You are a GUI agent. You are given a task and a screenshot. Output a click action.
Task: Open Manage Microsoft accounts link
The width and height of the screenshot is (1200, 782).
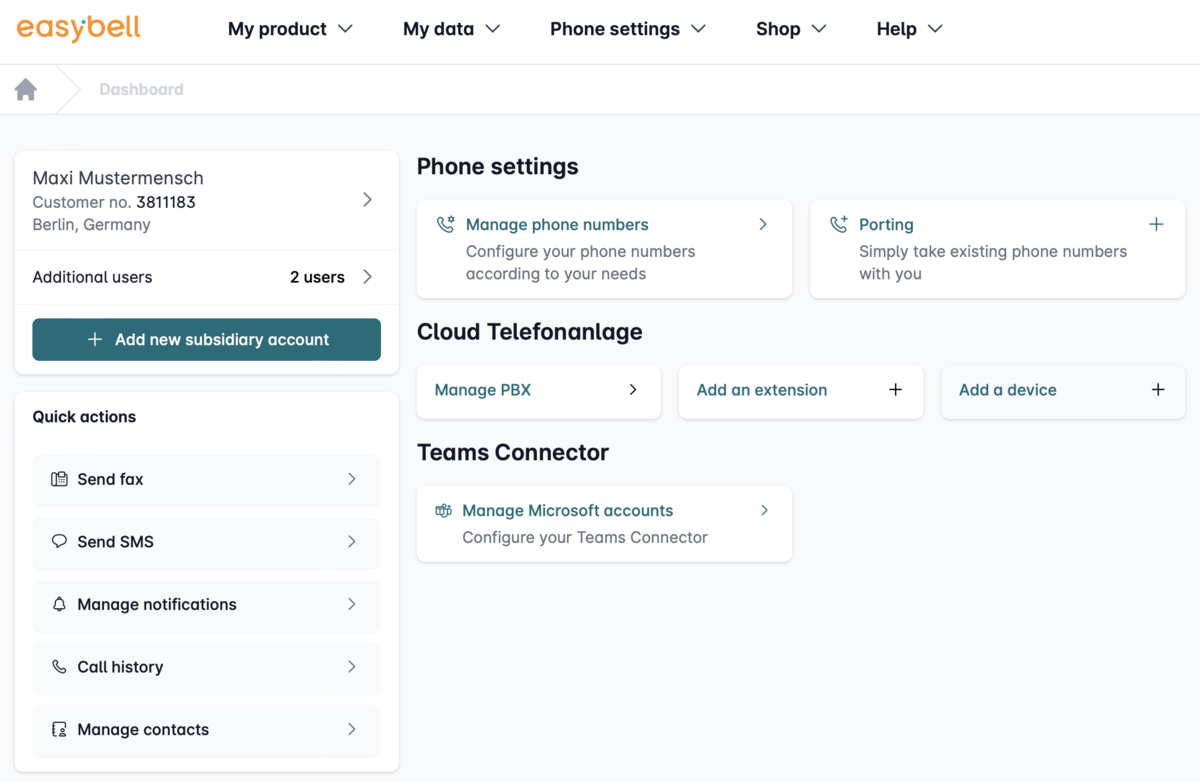[x=567, y=511]
